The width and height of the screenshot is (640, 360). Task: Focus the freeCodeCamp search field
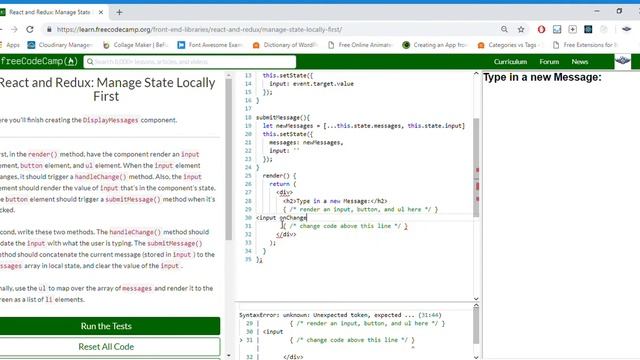click(190, 62)
